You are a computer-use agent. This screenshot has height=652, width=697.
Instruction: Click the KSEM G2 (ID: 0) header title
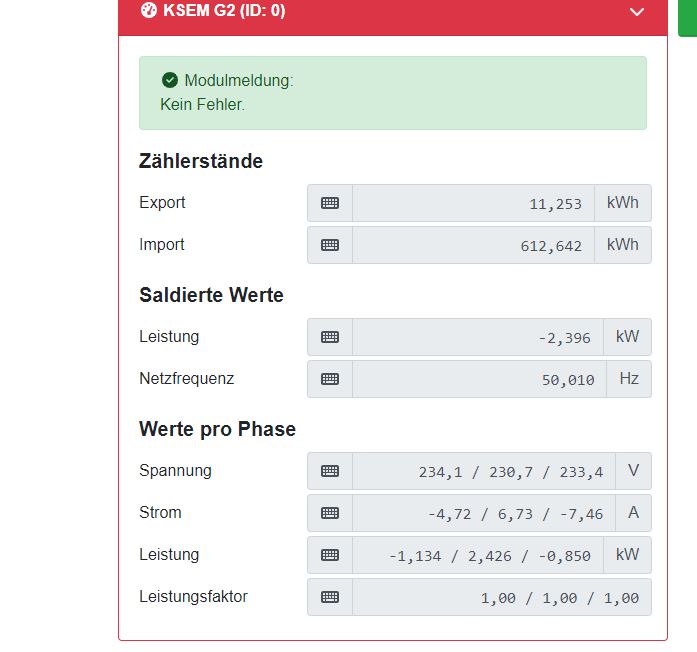point(224,11)
